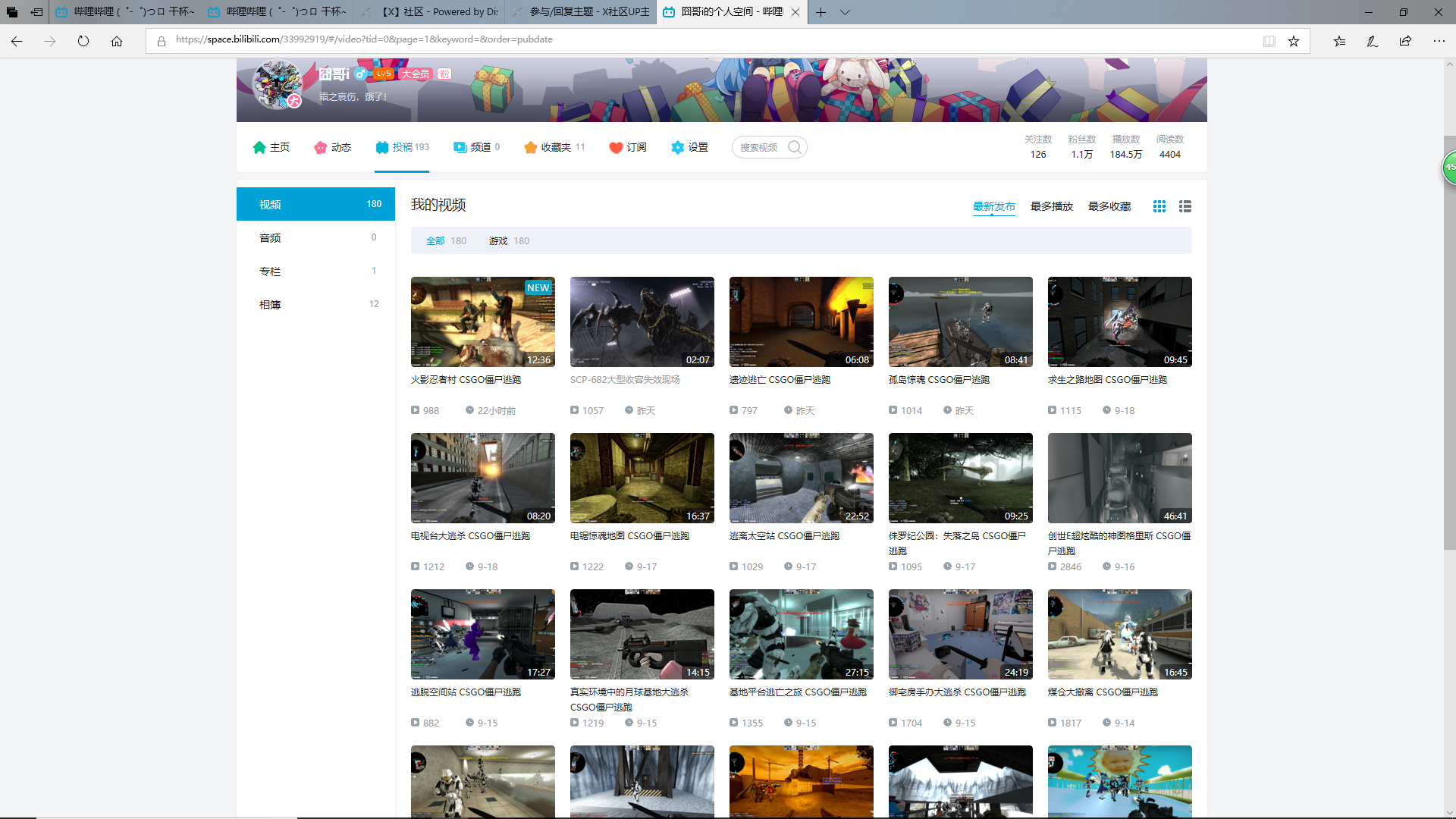The height and width of the screenshot is (819, 1456).
Task: Open the 动态 tab
Action: point(332,147)
